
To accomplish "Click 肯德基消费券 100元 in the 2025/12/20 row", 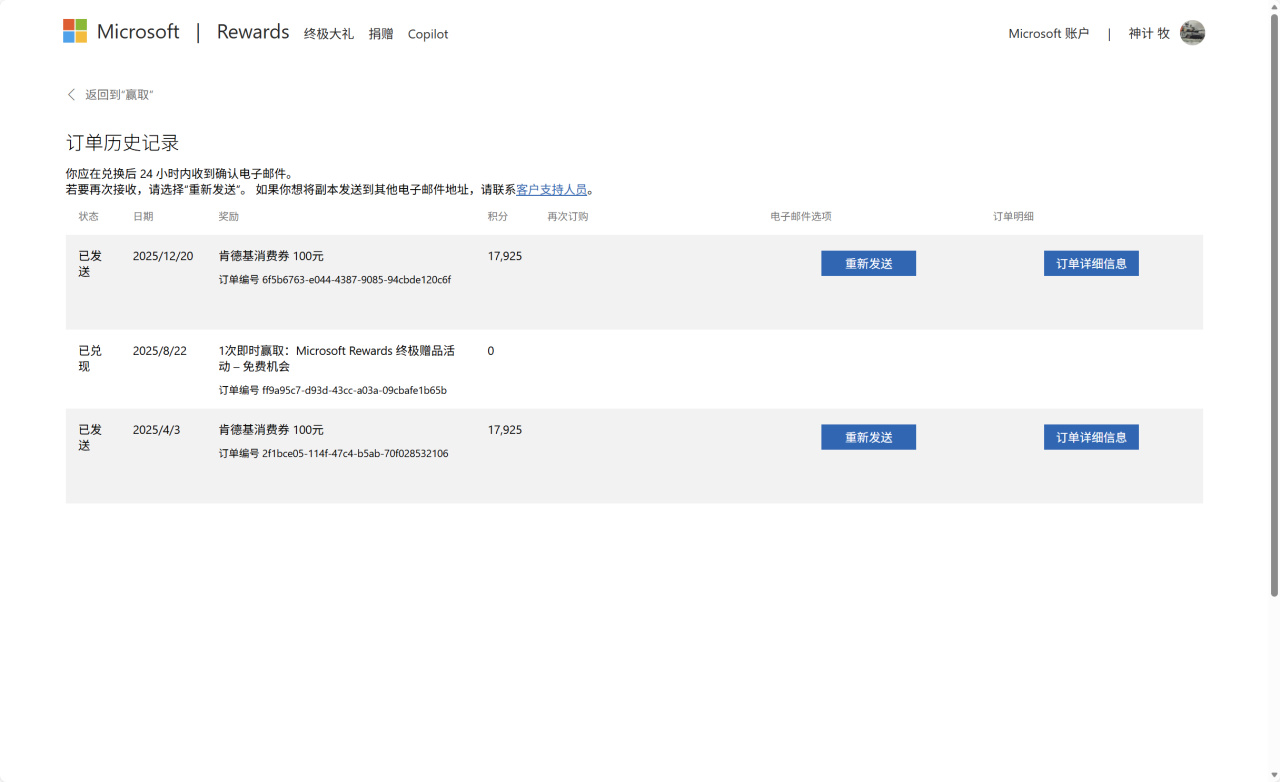I will pyautogui.click(x=271, y=256).
